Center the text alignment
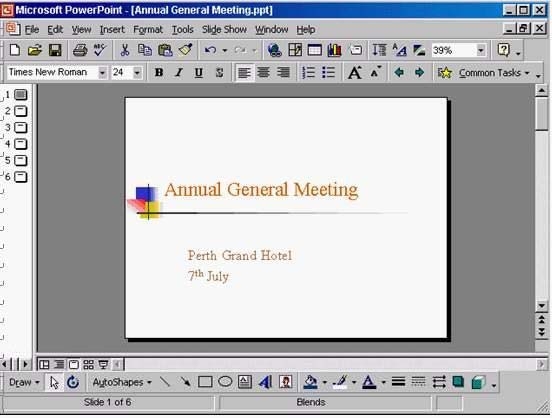Viewport: 552px width, 418px height. point(263,73)
